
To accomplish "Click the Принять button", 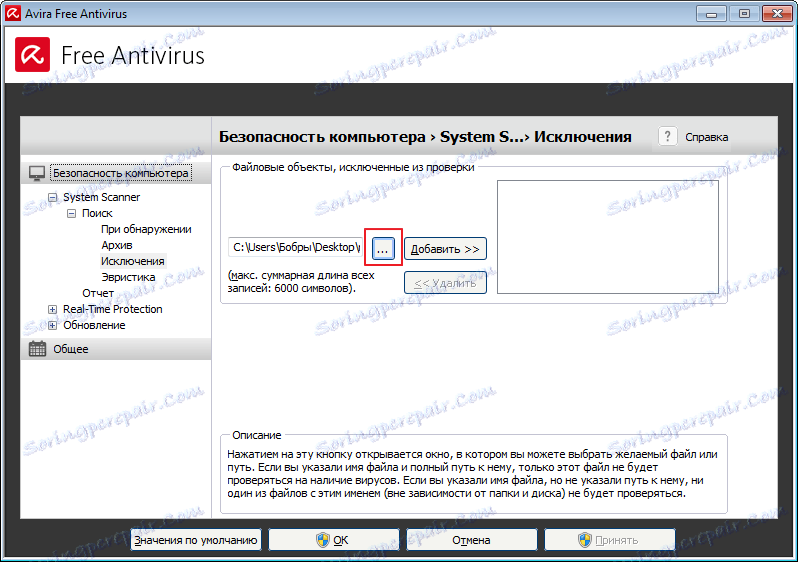I will point(610,540).
